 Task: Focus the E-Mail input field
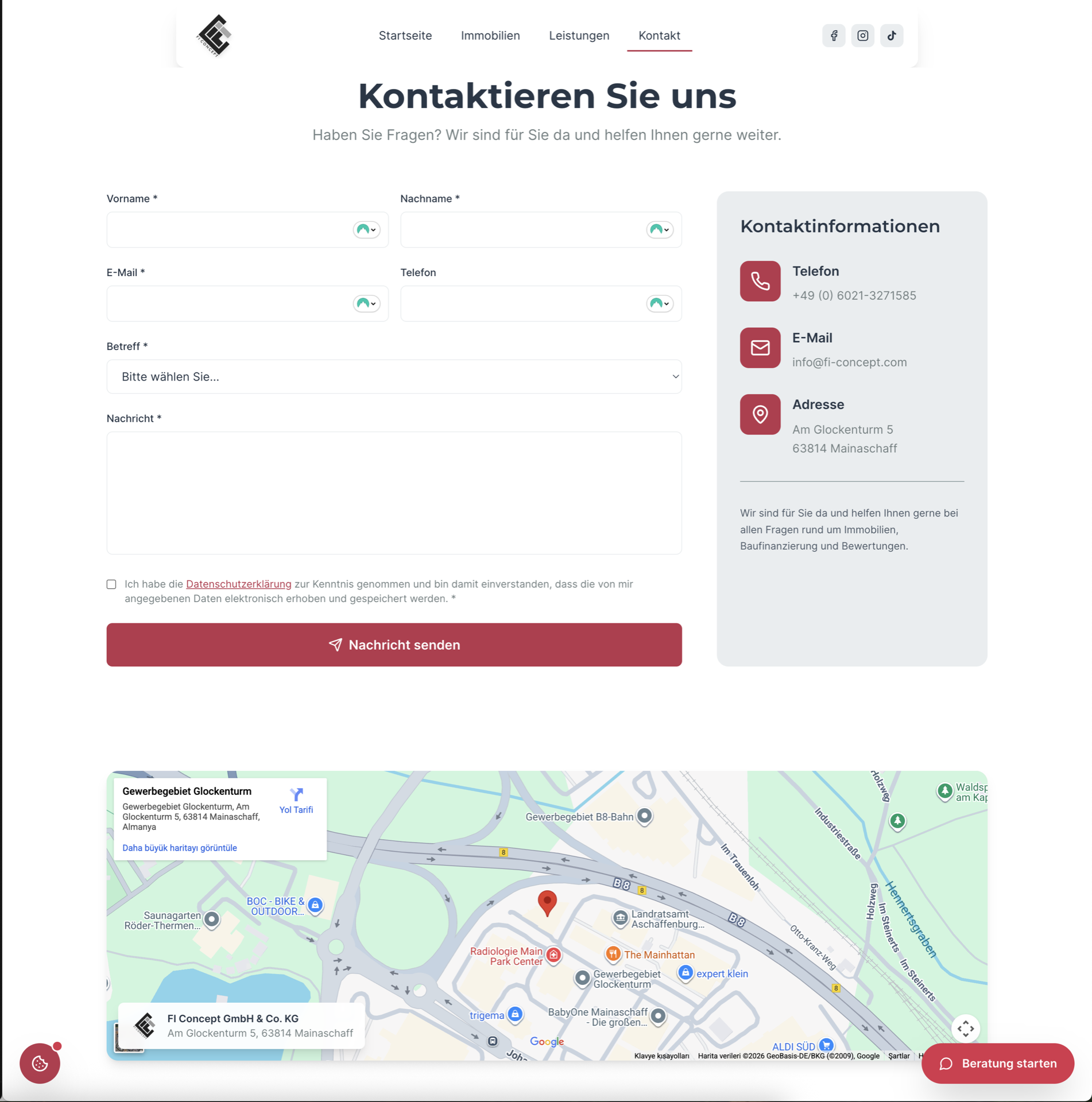pyautogui.click(x=247, y=303)
